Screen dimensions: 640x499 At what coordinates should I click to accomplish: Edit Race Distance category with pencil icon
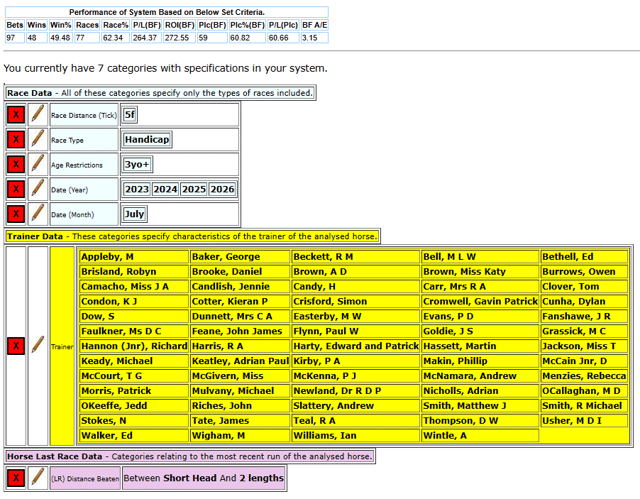pyautogui.click(x=38, y=115)
